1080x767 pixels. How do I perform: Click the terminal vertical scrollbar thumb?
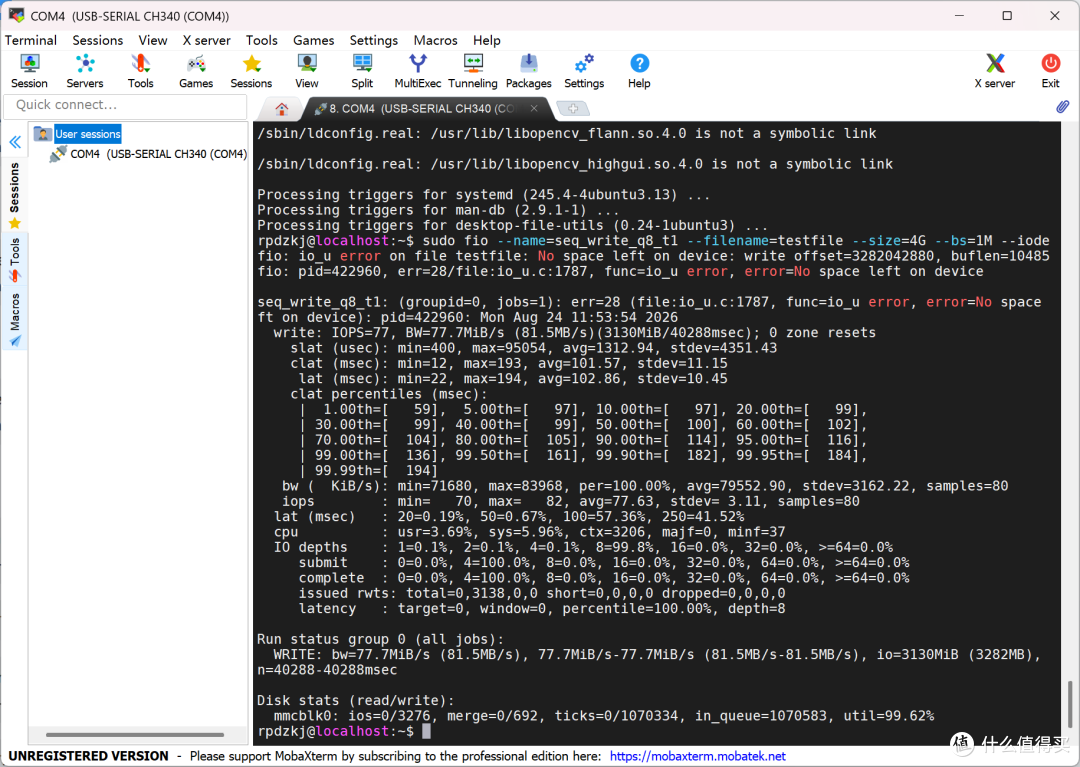[x=1069, y=704]
